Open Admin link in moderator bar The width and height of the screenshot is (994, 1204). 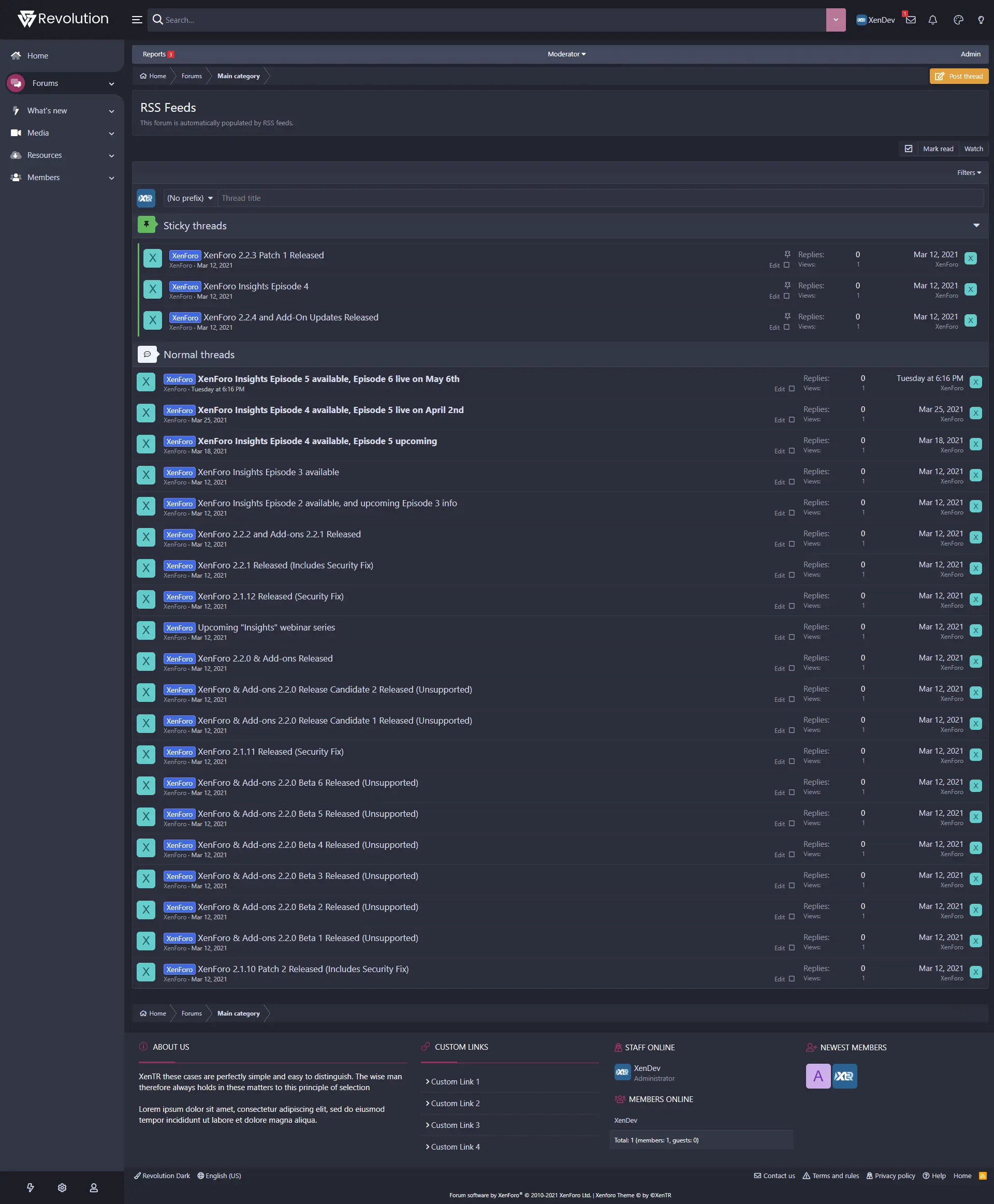coord(971,54)
